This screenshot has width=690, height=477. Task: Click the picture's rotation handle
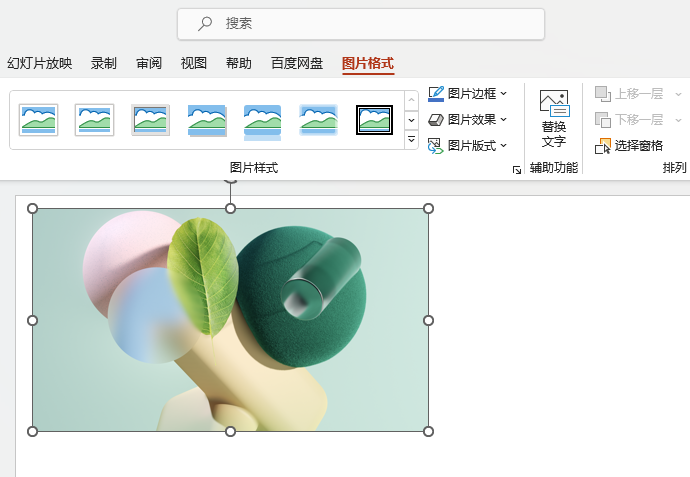pyautogui.click(x=230, y=180)
